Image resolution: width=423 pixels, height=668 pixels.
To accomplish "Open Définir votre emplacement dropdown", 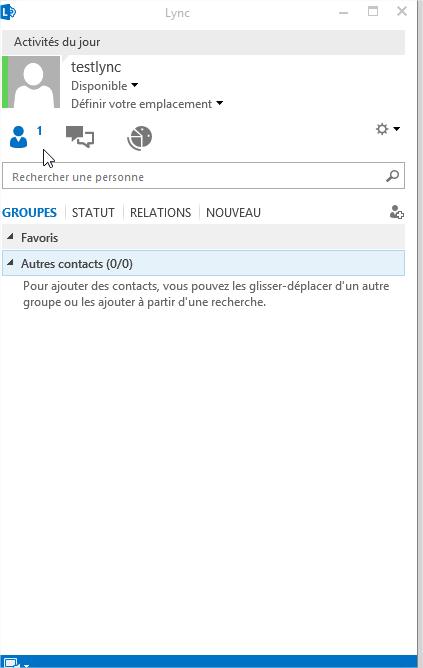I will 147,104.
